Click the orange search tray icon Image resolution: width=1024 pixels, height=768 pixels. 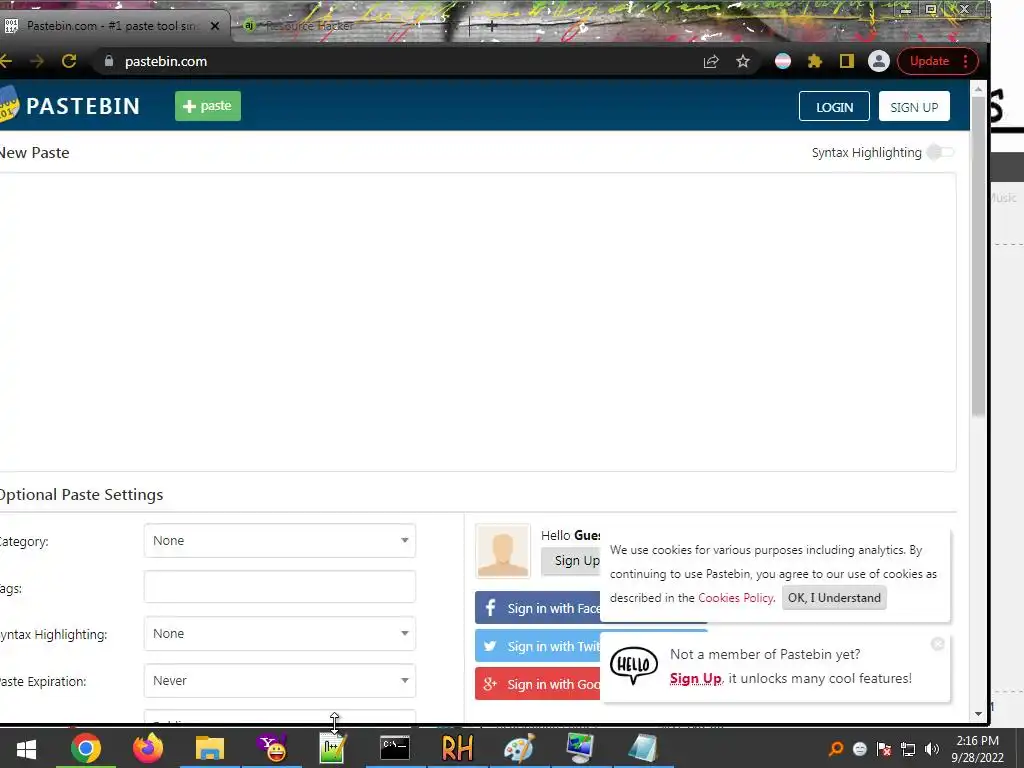835,749
